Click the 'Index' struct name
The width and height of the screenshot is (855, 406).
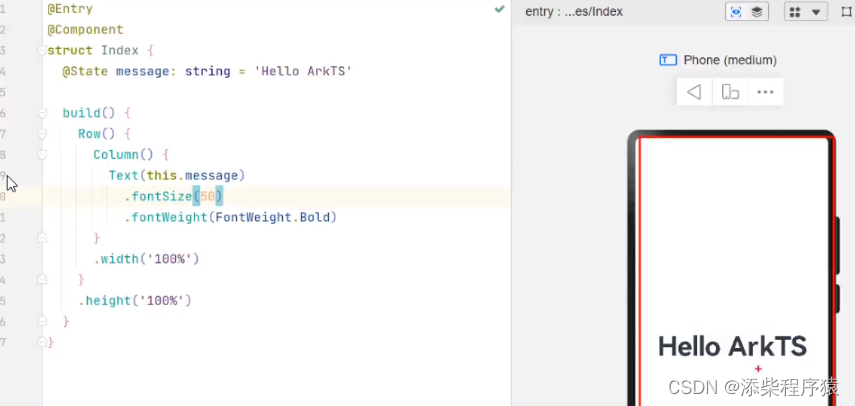coord(120,51)
